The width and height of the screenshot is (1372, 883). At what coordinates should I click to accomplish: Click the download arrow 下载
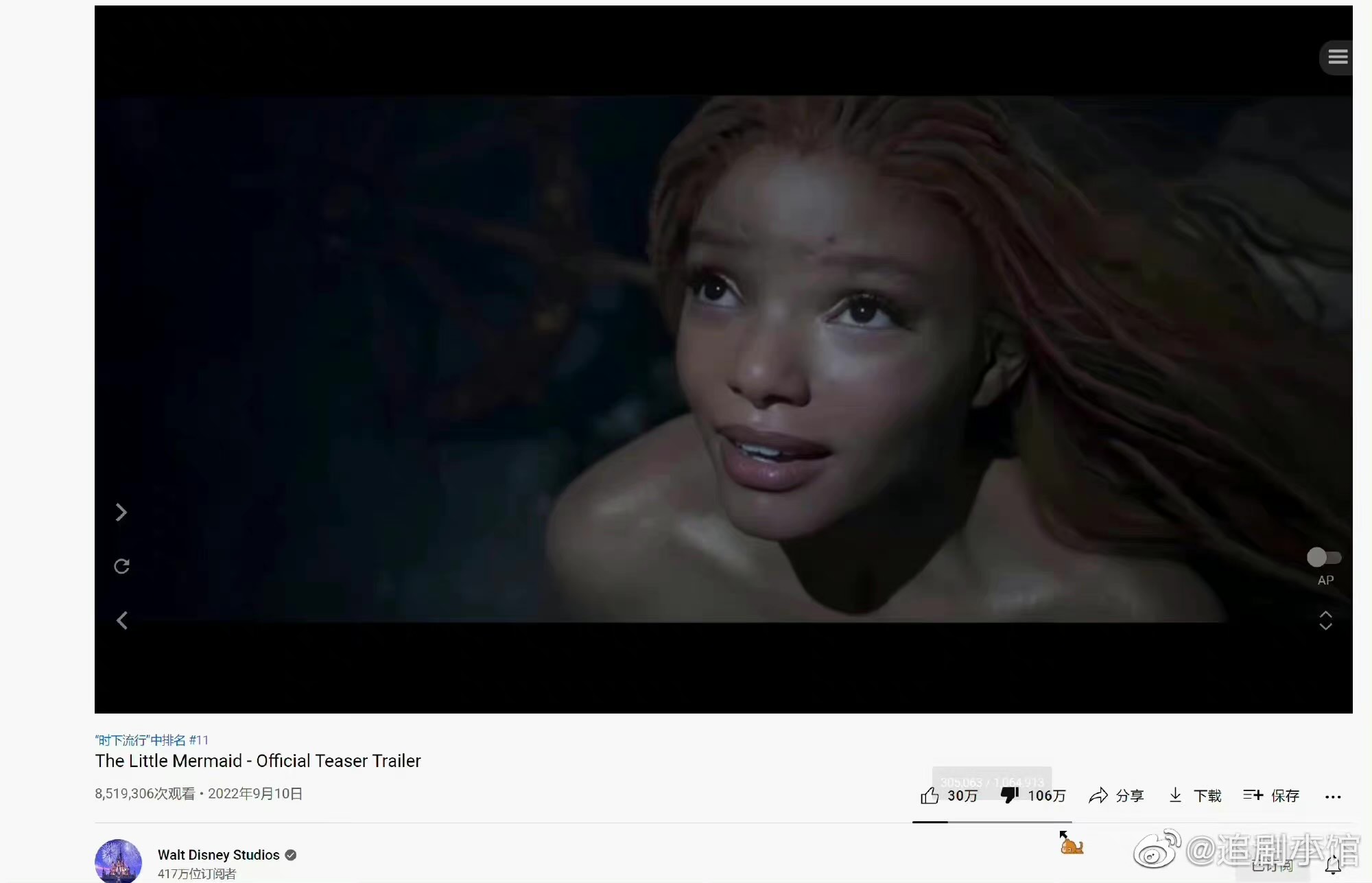coord(1194,795)
